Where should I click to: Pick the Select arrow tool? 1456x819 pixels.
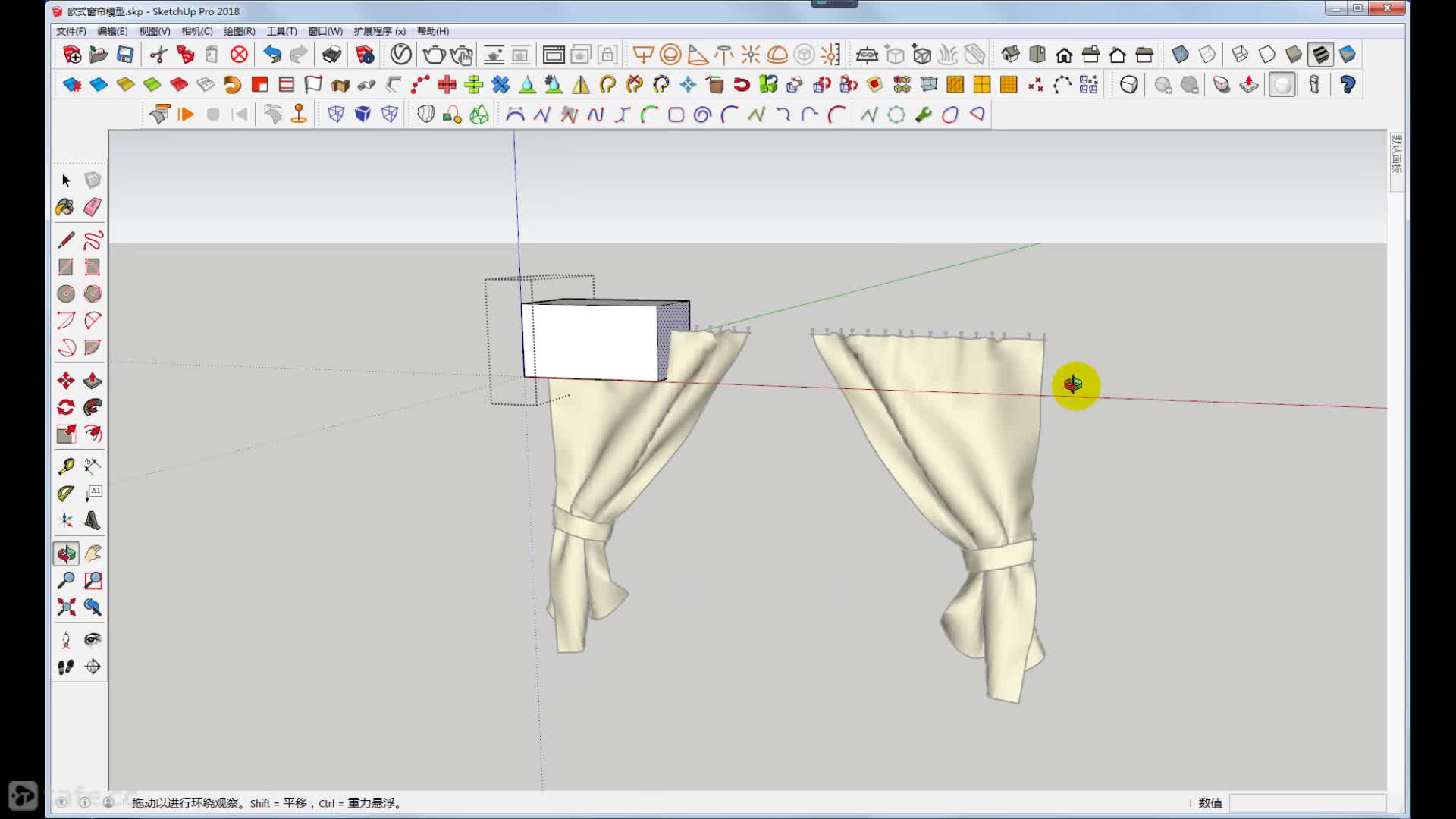(x=66, y=180)
